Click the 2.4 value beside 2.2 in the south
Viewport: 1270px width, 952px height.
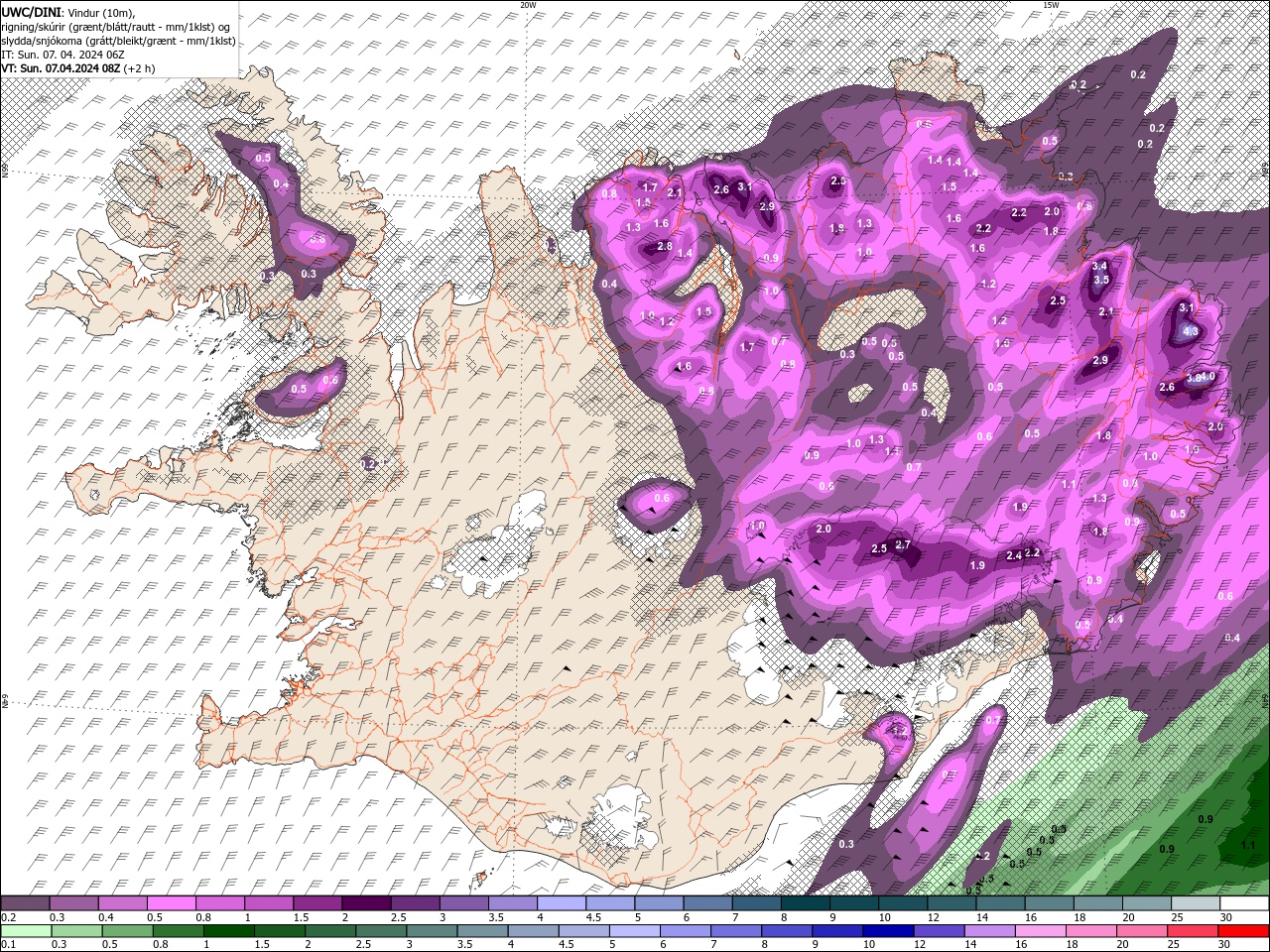click(x=1014, y=555)
